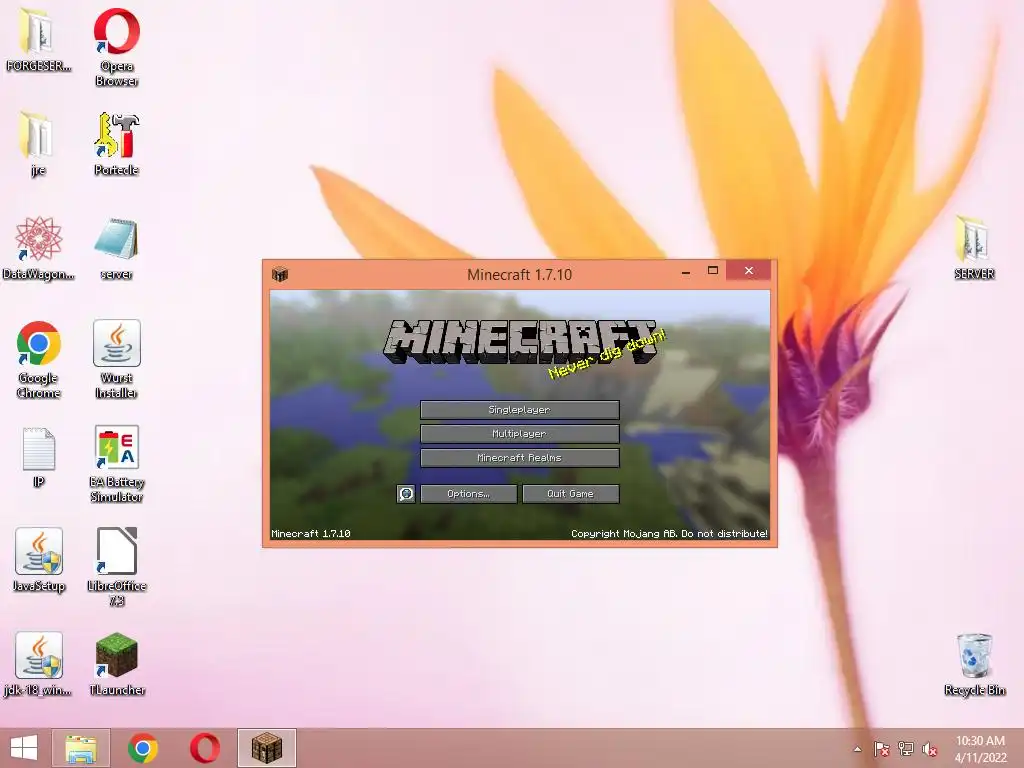Launch Chrome from the taskbar
This screenshot has width=1024, height=768.
point(142,748)
